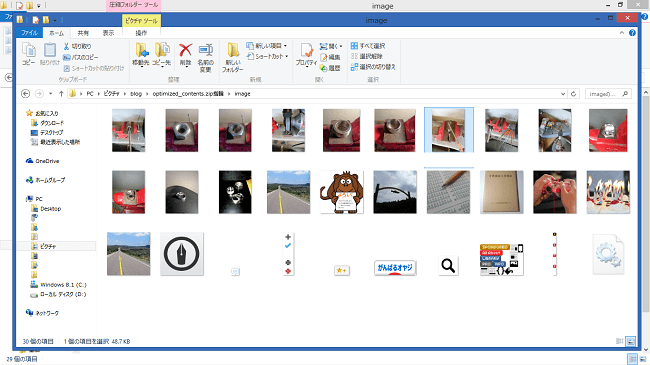This screenshot has height=365, width=650.
Task: Select the cartoon monkey thumbnail
Action: click(342, 192)
